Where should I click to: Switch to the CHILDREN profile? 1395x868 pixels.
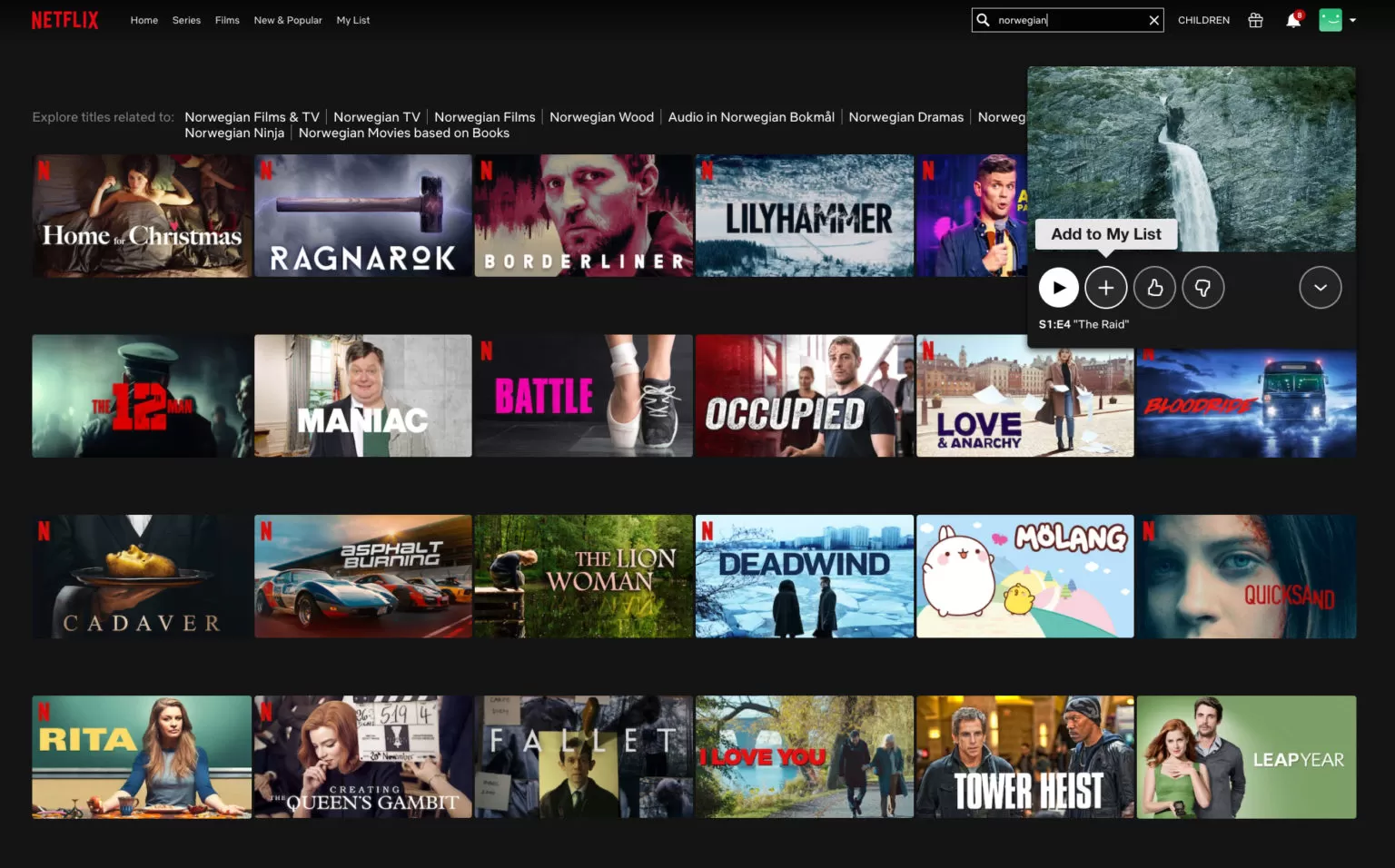click(1203, 19)
